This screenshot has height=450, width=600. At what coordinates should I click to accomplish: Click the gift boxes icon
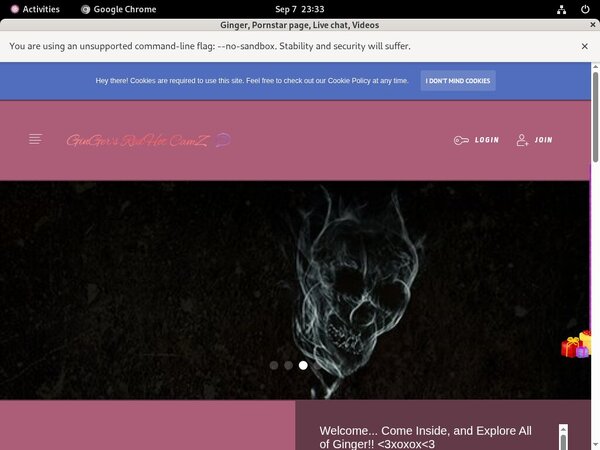(576, 345)
